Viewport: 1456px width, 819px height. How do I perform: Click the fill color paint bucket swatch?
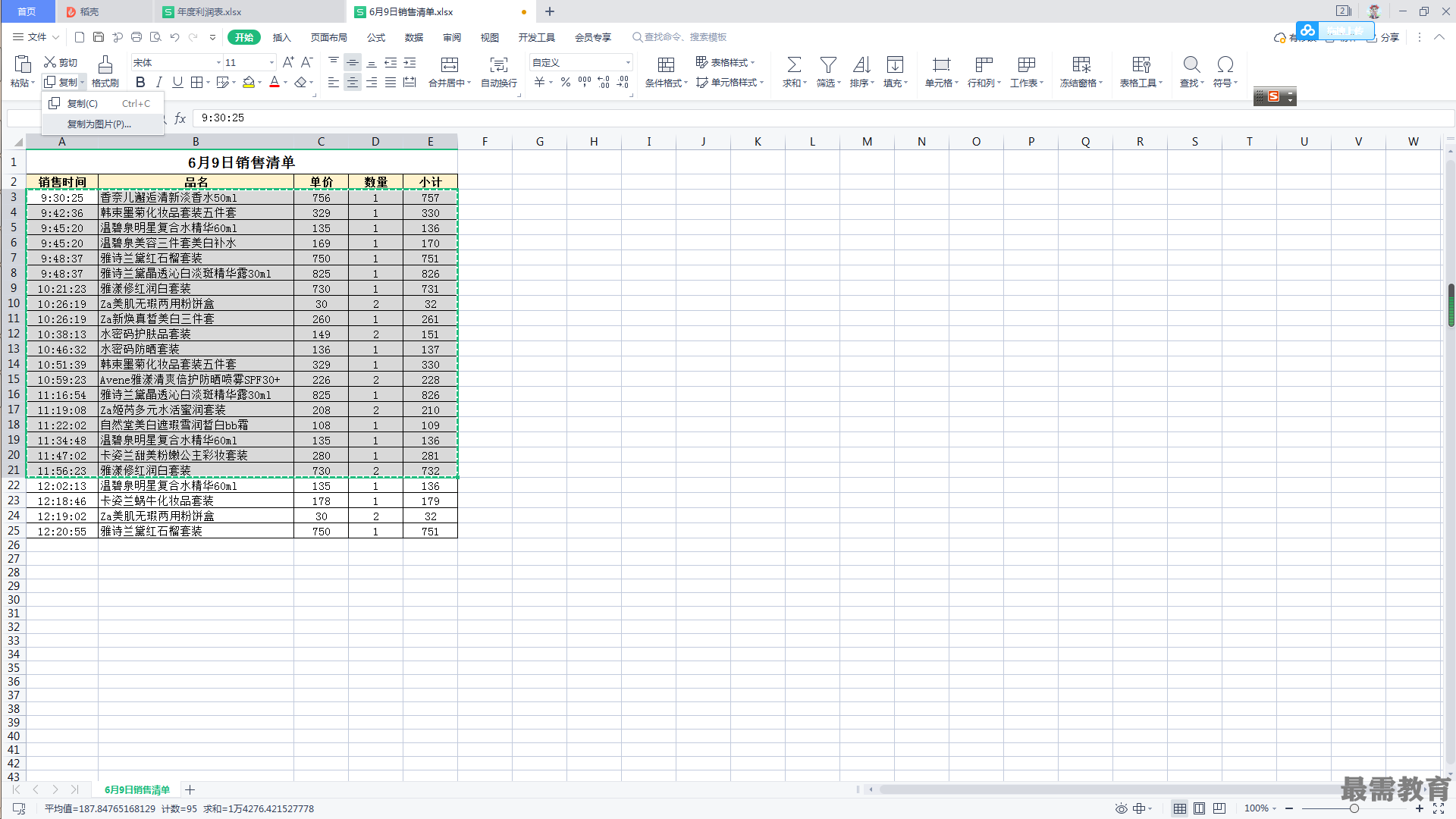pos(248,82)
